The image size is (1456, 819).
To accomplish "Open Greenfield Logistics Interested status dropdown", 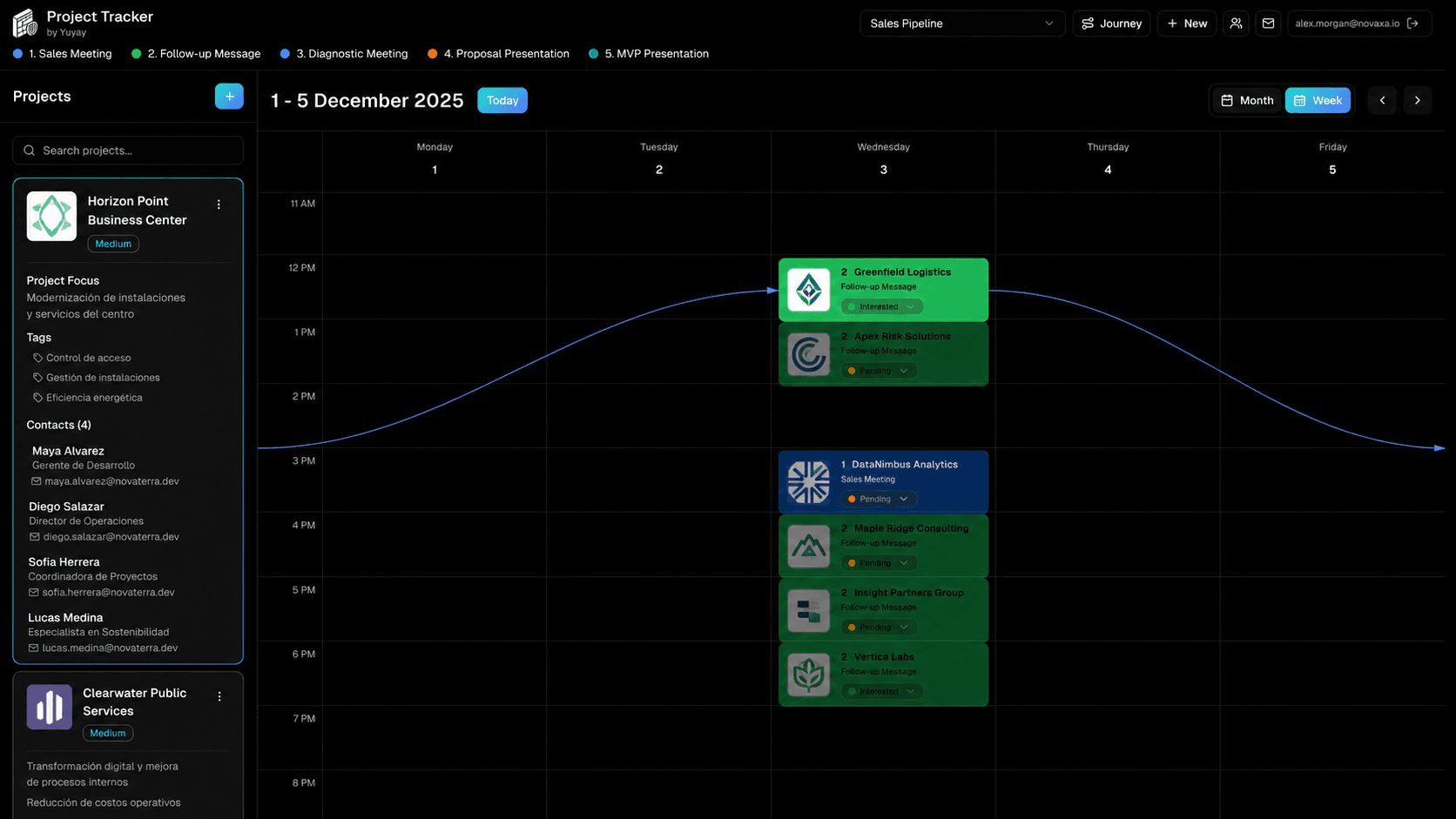I will coord(882,306).
